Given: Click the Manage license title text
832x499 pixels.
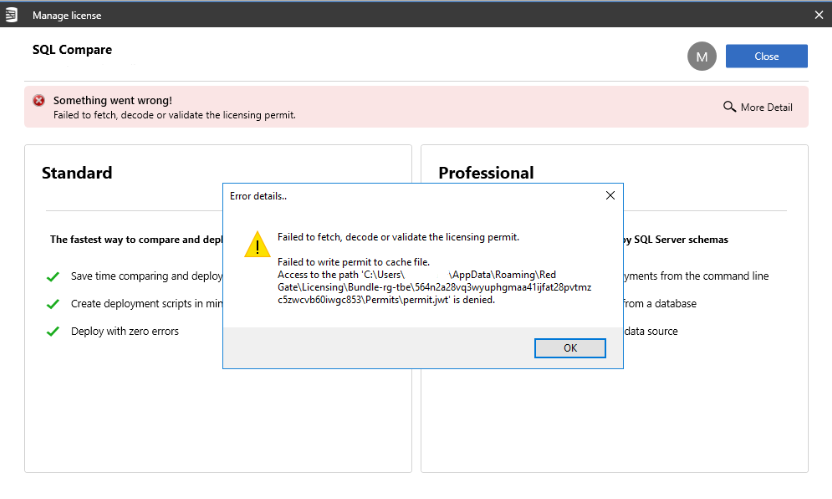Looking at the screenshot, I should [67, 15].
